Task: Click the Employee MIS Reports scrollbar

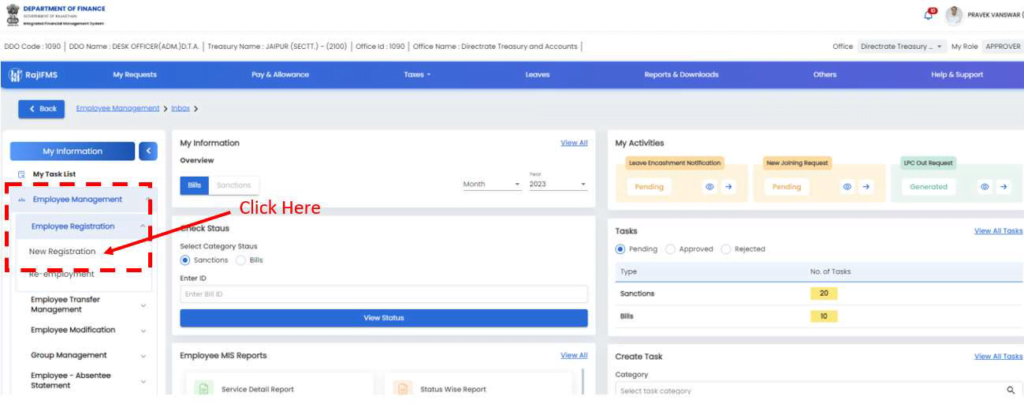Action: [x=583, y=381]
